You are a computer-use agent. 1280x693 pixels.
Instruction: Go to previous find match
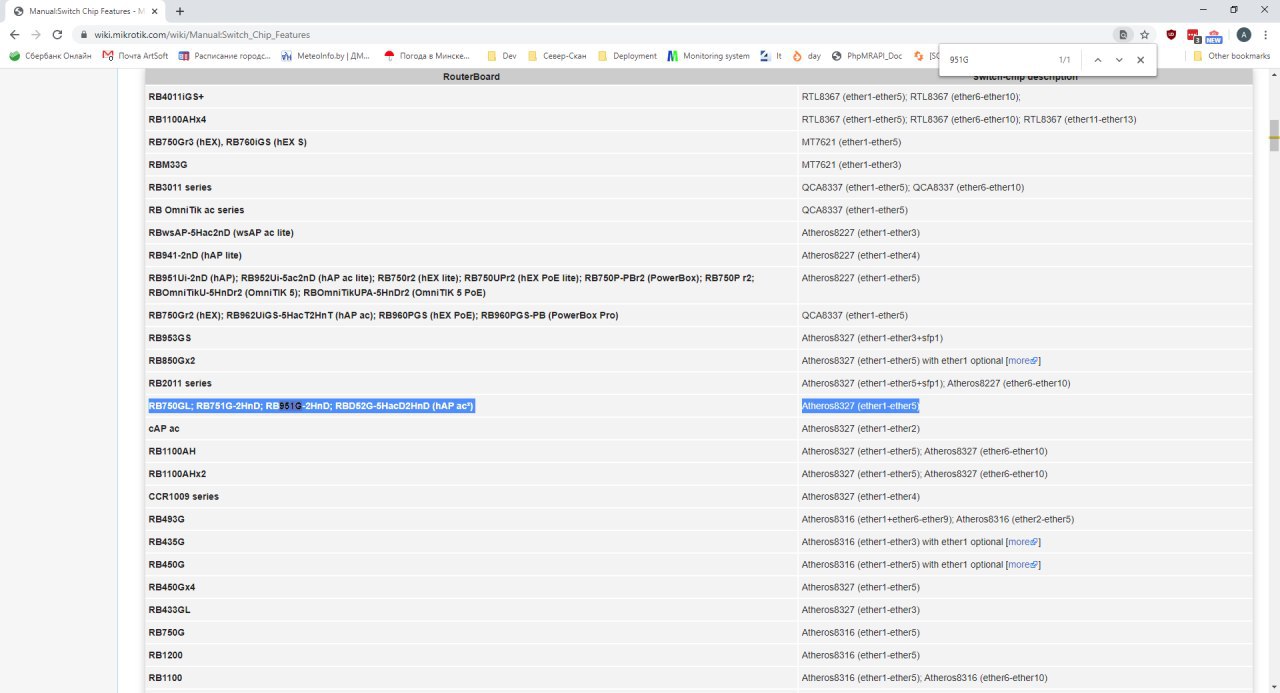click(1097, 60)
